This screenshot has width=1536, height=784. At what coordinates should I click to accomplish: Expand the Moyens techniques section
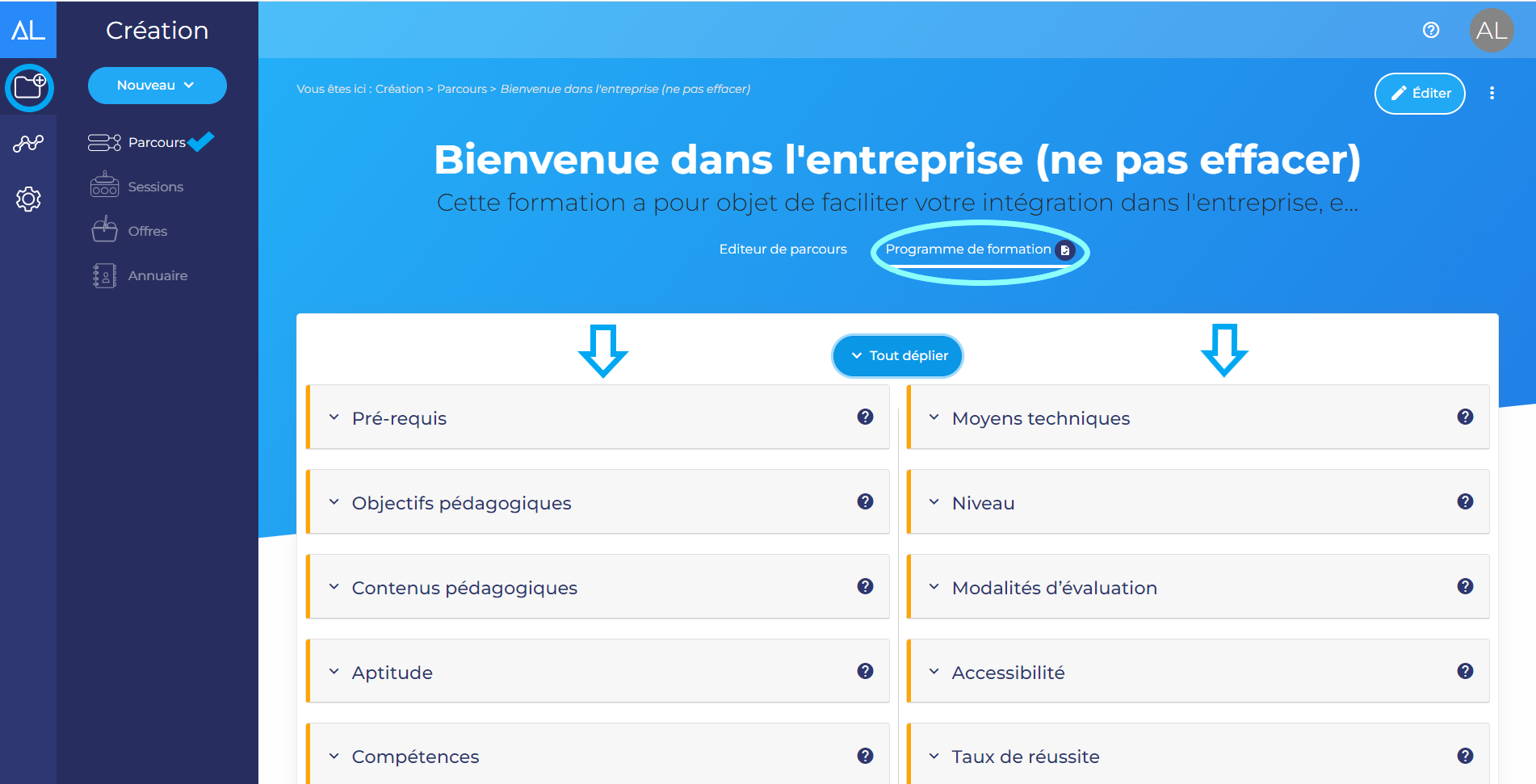(x=934, y=417)
